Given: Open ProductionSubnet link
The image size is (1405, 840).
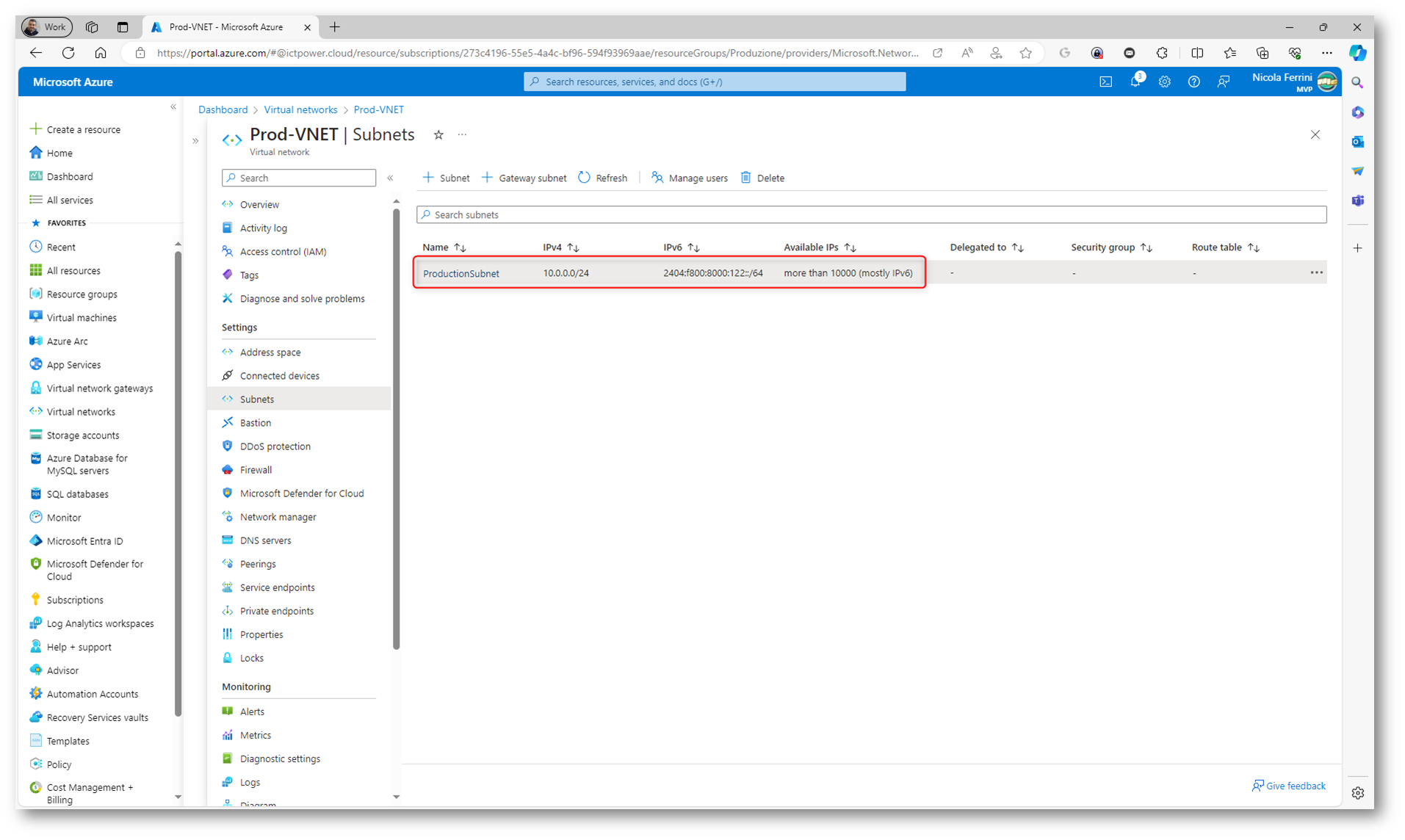Looking at the screenshot, I should pos(460,273).
